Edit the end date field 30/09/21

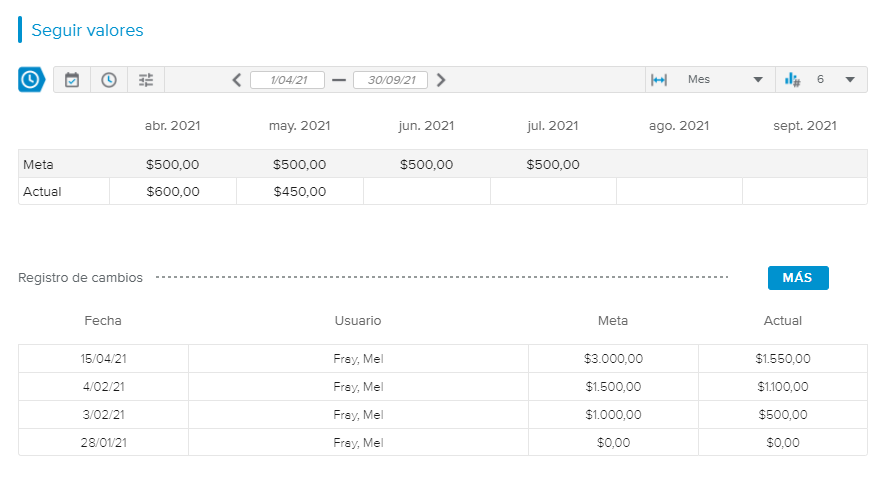point(390,80)
